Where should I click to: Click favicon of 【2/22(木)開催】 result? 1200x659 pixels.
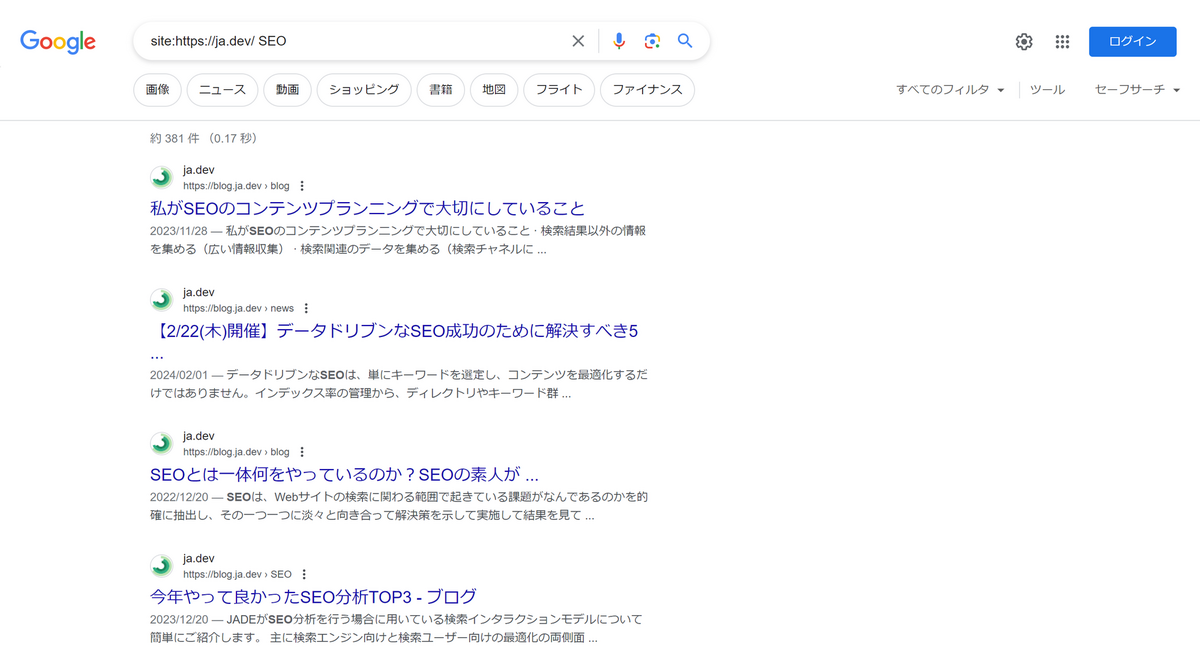(161, 300)
